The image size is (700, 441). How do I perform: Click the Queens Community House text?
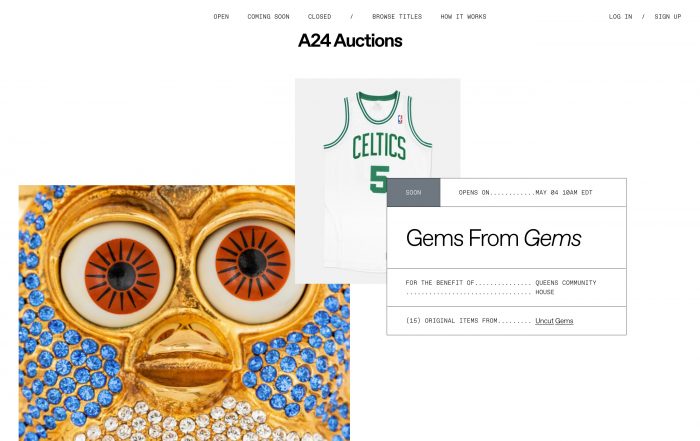(x=566, y=287)
